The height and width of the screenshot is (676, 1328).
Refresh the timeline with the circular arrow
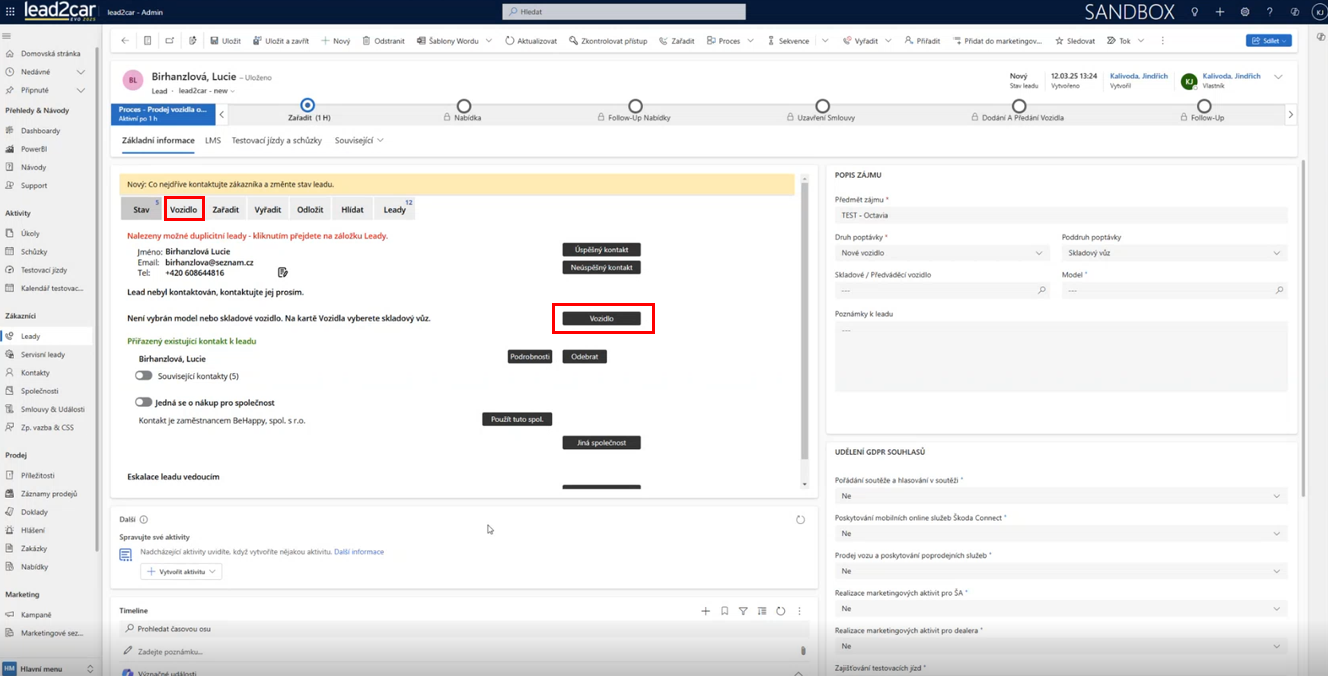click(x=780, y=611)
